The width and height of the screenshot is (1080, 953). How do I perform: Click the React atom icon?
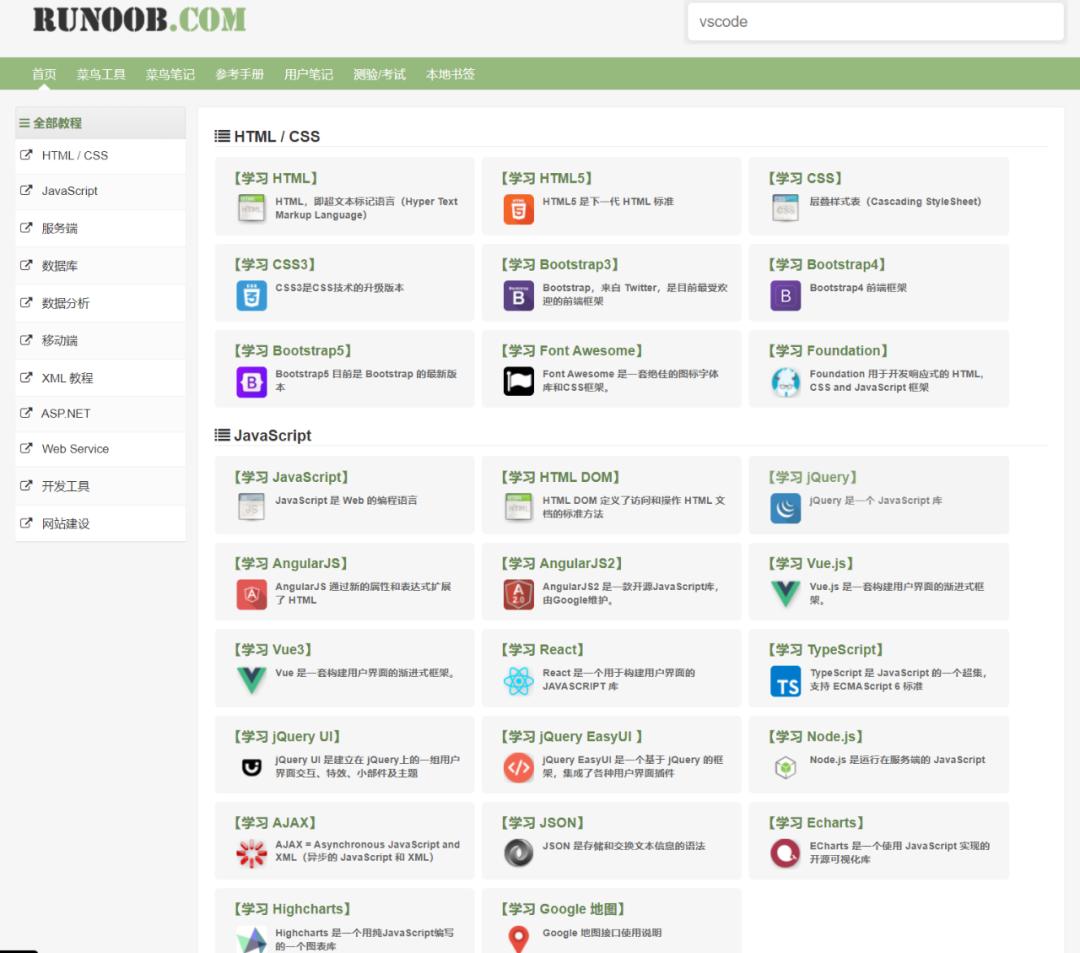tap(519, 681)
